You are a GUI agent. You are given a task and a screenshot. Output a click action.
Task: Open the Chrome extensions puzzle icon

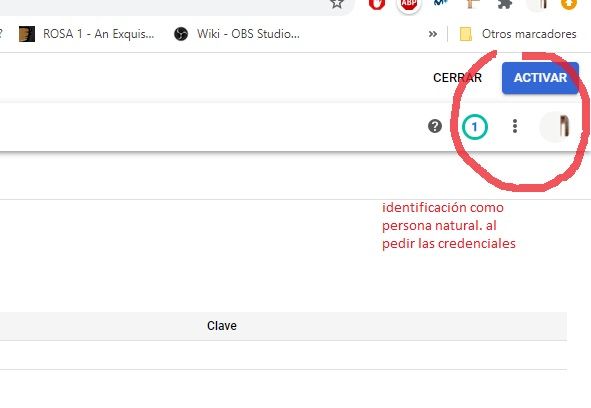tap(505, 4)
